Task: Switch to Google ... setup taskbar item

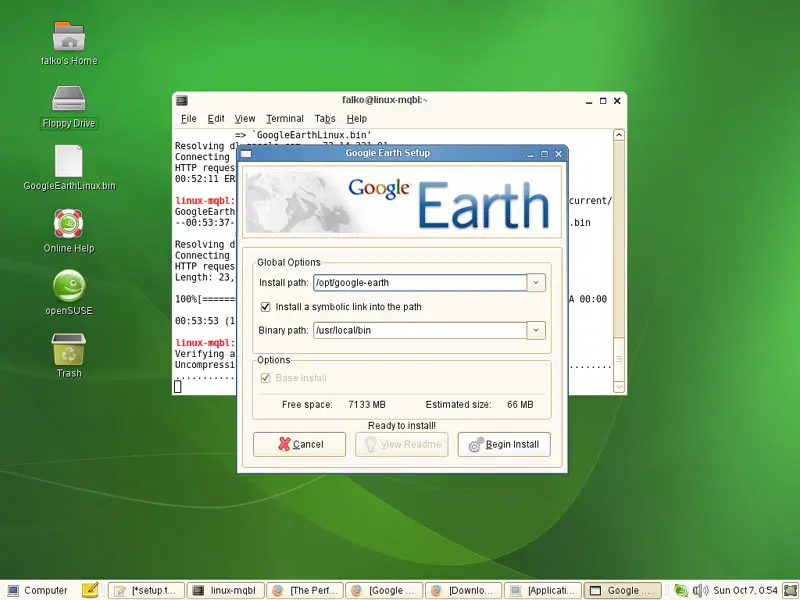Action: tap(622, 590)
